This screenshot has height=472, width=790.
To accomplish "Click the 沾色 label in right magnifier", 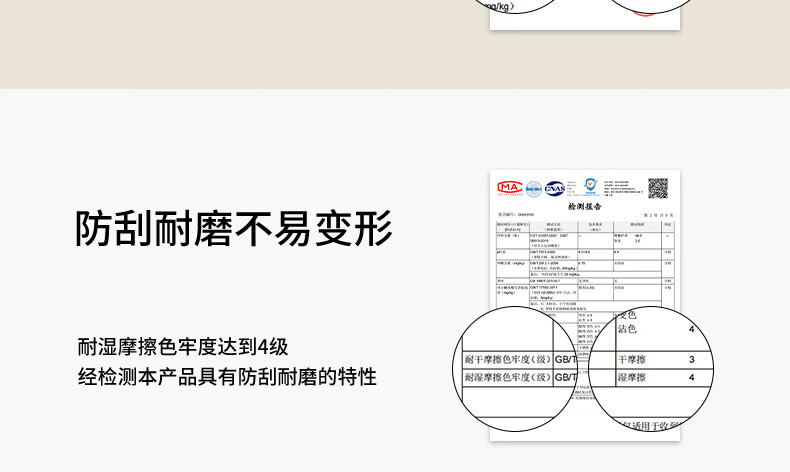I will 627,329.
